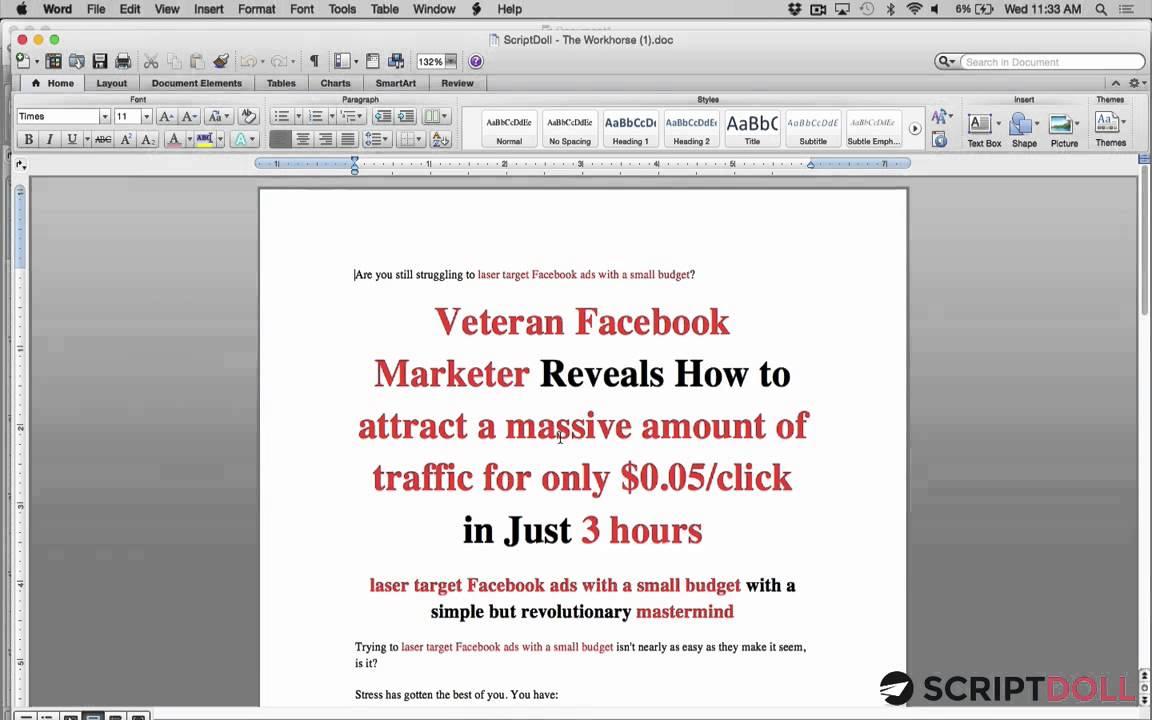
Task: Click the Sort A-Z icon
Action: click(441, 139)
